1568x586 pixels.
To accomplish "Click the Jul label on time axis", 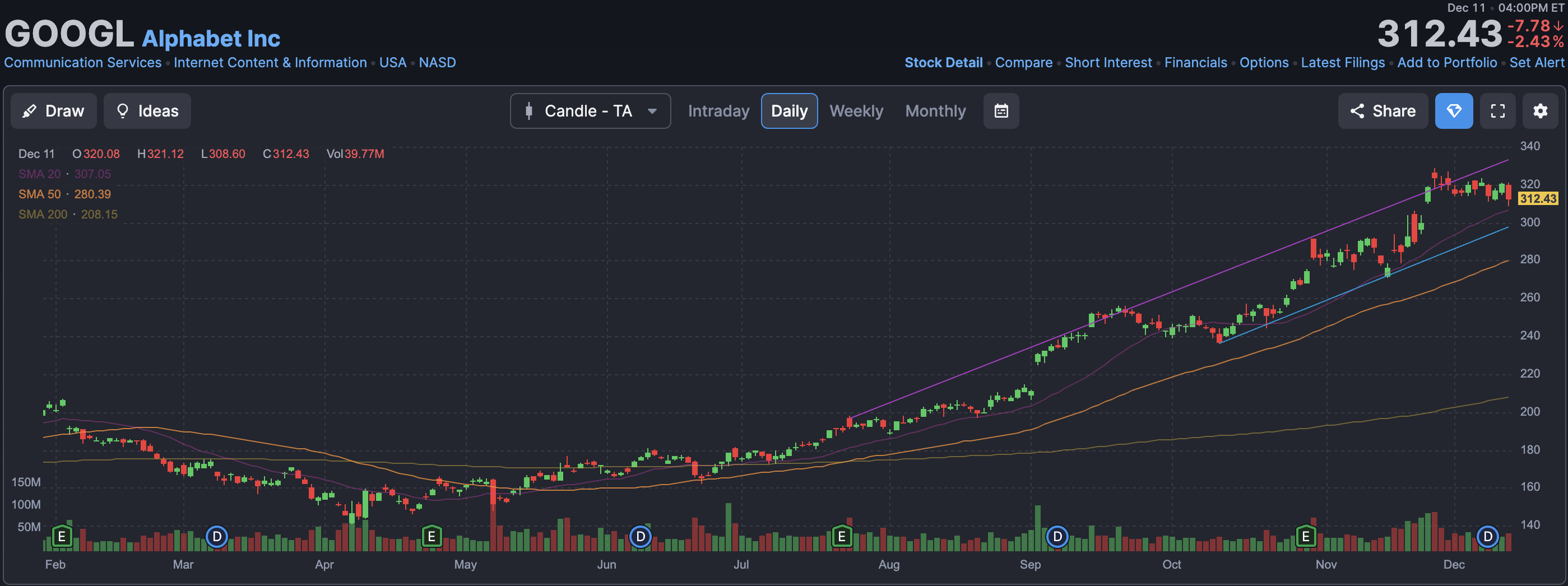I will pyautogui.click(x=741, y=565).
